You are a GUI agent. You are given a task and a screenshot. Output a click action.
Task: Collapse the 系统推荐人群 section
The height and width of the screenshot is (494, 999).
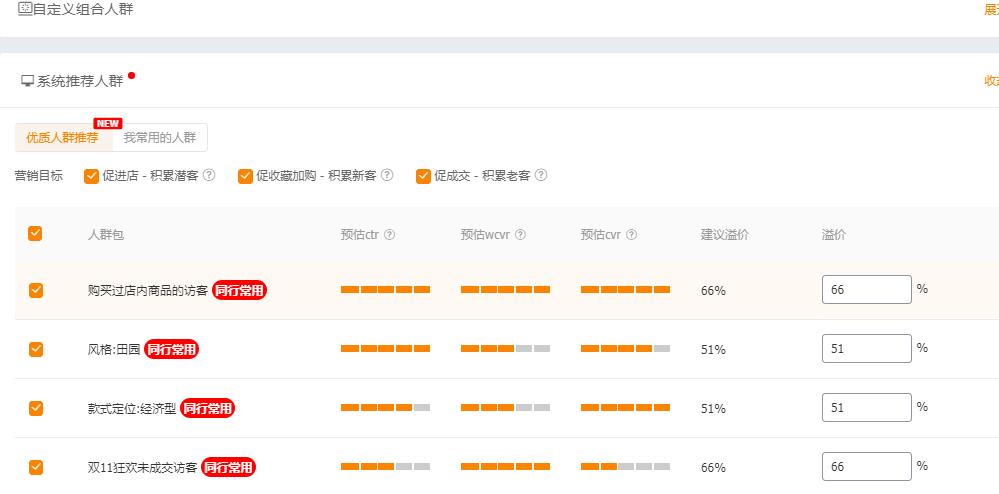tap(991, 81)
